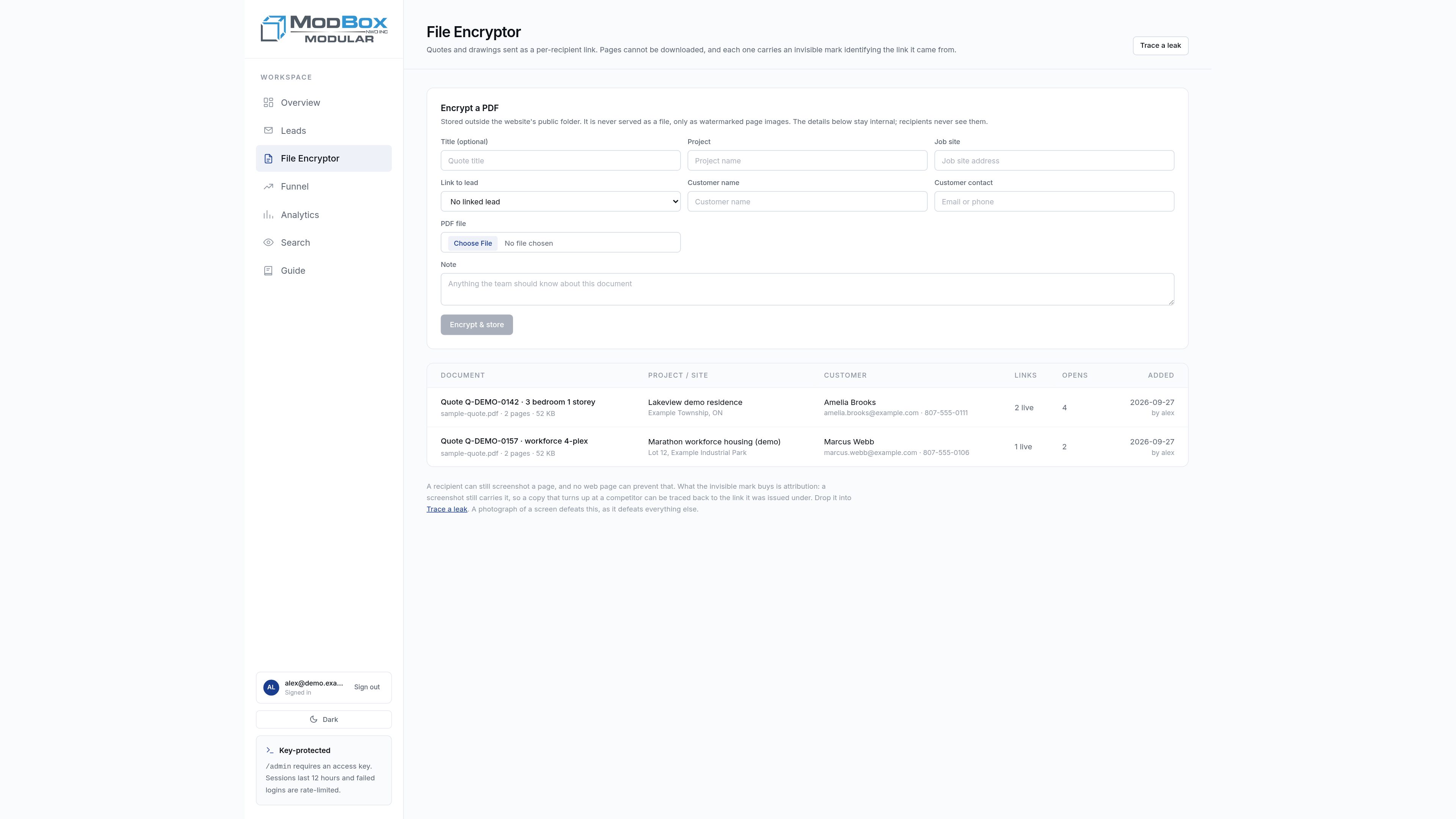Click the Leads envelope icon

268,130
